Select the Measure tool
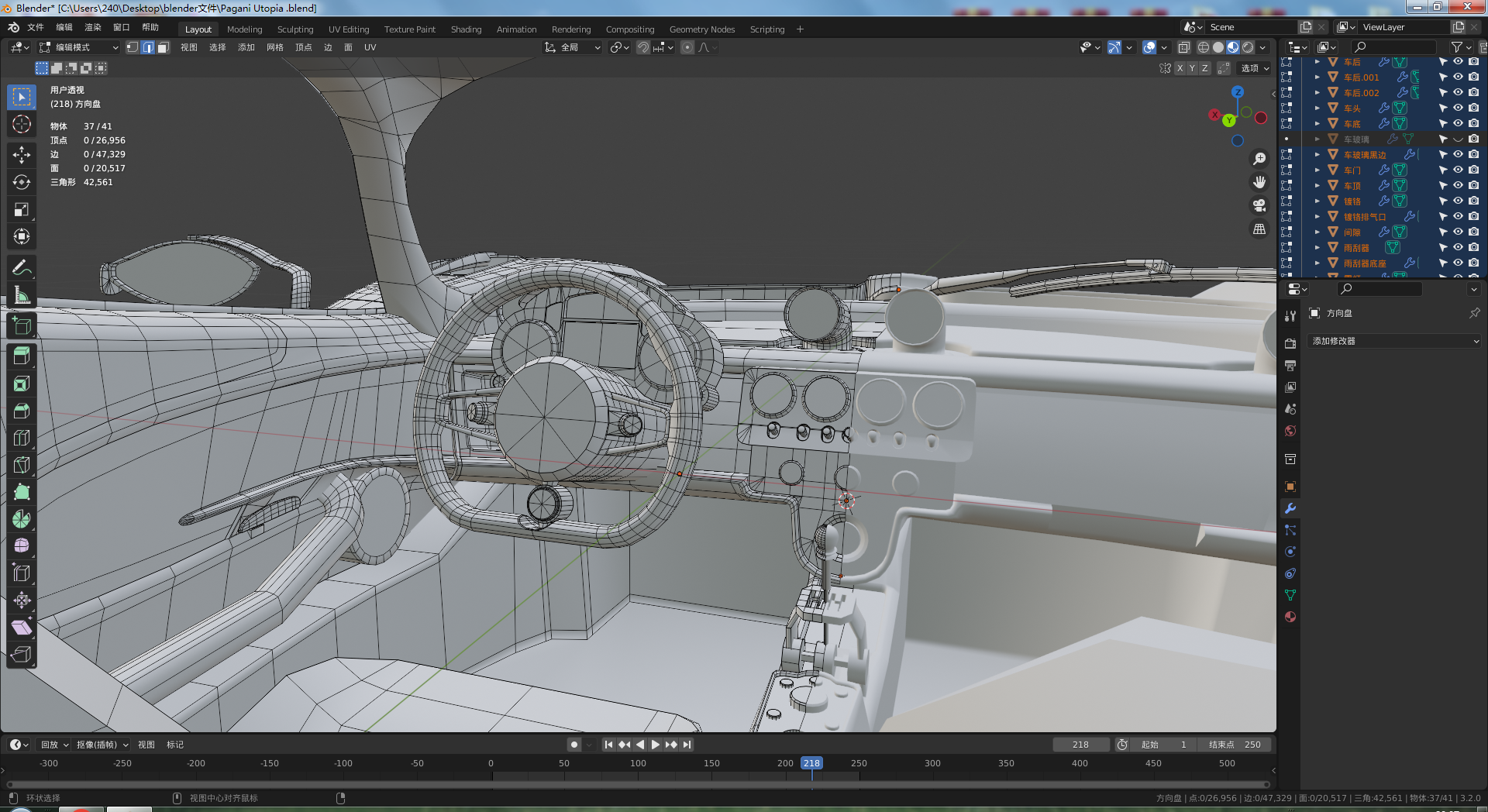The image size is (1488, 812). [22, 295]
